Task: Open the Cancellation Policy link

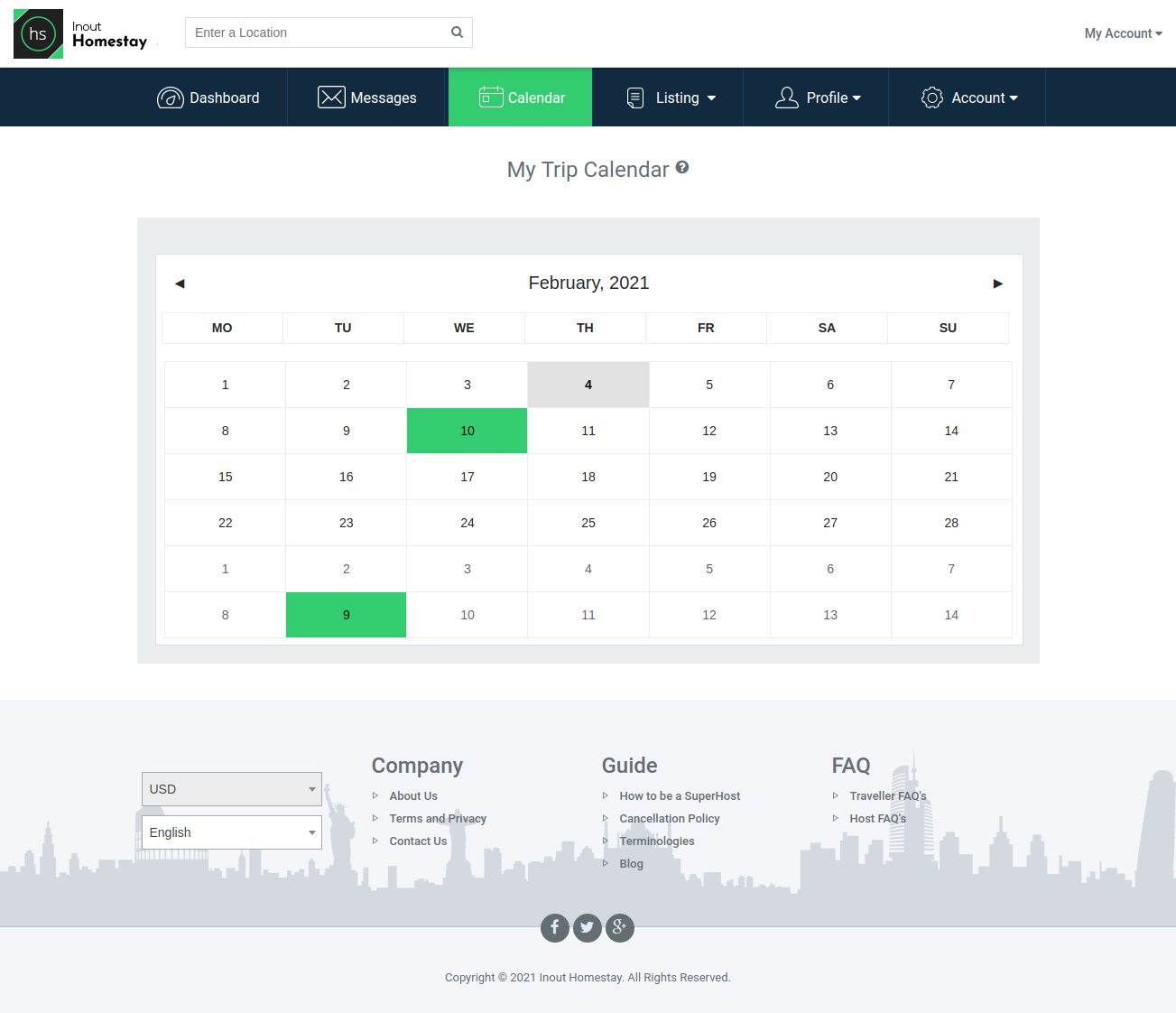Action: (670, 818)
